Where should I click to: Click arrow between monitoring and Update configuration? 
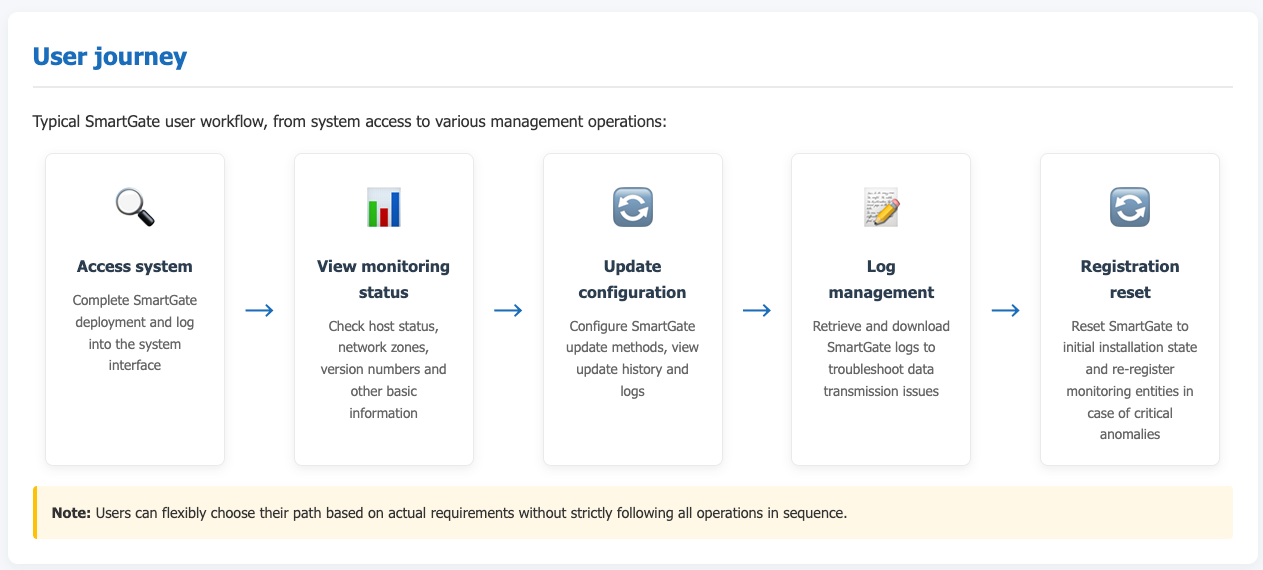click(x=508, y=310)
